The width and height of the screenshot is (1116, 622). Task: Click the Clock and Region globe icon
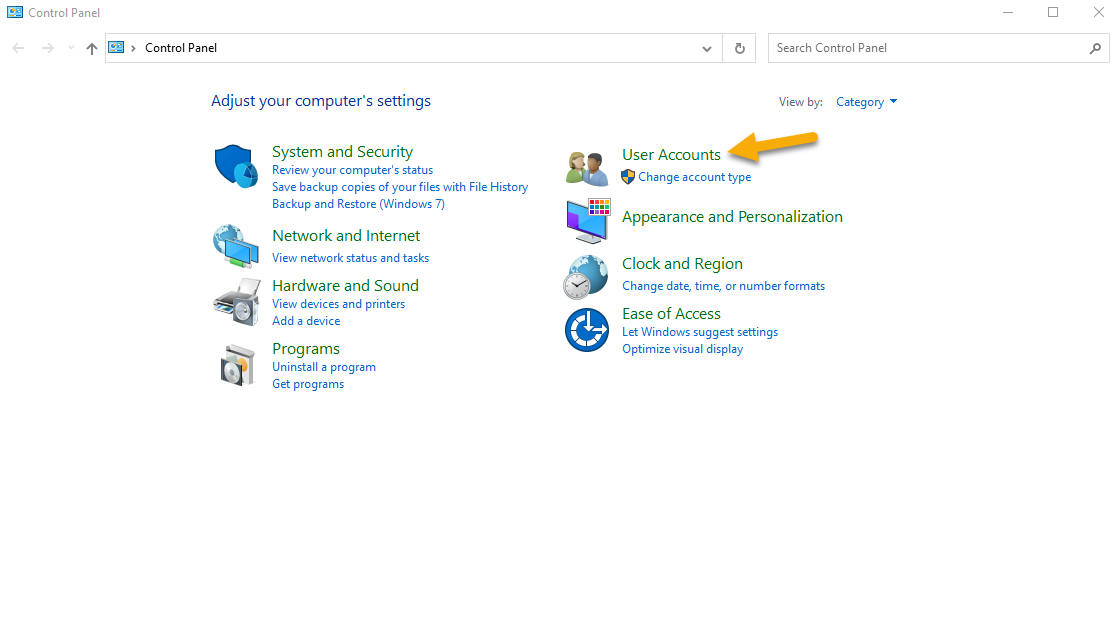pyautogui.click(x=586, y=276)
